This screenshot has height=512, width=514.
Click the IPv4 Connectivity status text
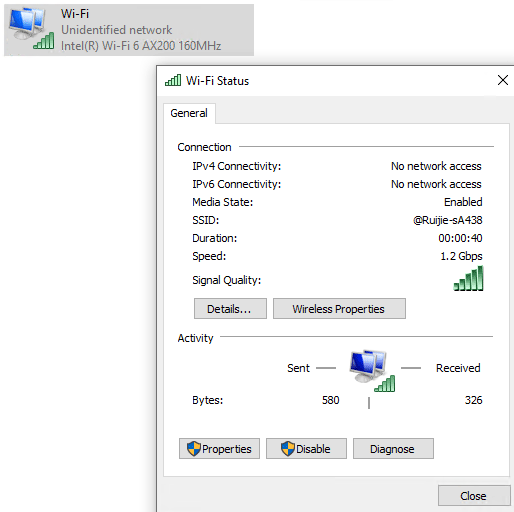[x=436, y=166]
